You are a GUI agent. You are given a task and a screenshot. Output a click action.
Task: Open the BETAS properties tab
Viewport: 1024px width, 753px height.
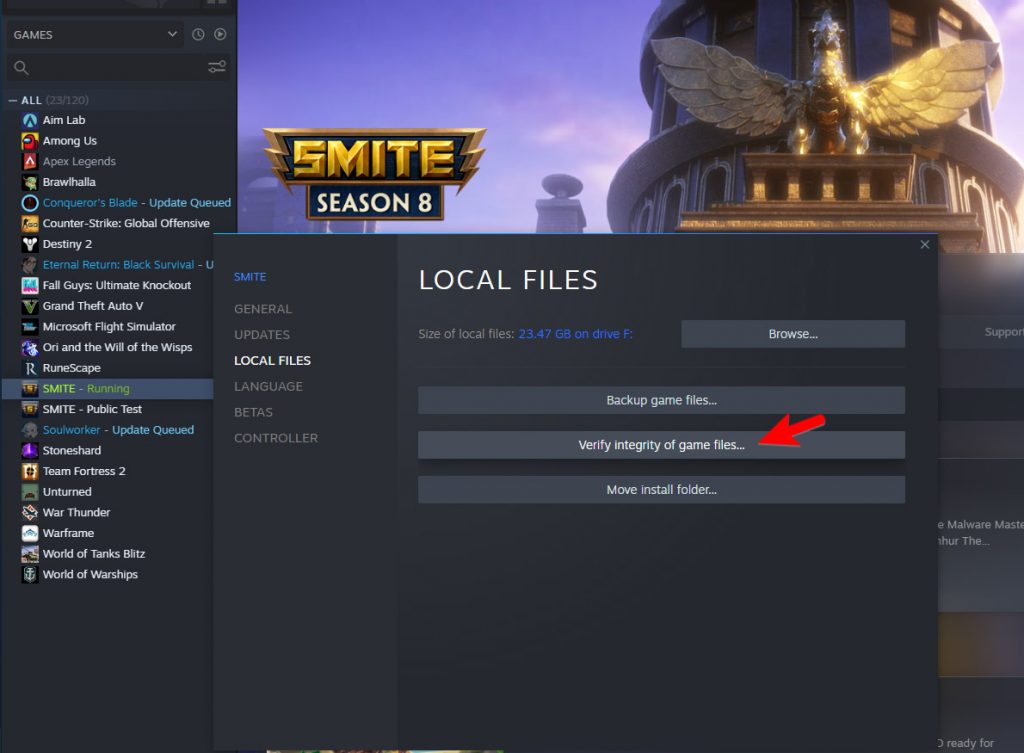pyautogui.click(x=253, y=412)
